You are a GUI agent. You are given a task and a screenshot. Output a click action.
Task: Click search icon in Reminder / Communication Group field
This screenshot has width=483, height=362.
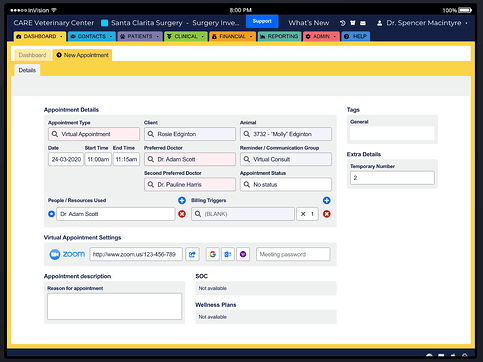click(x=247, y=159)
